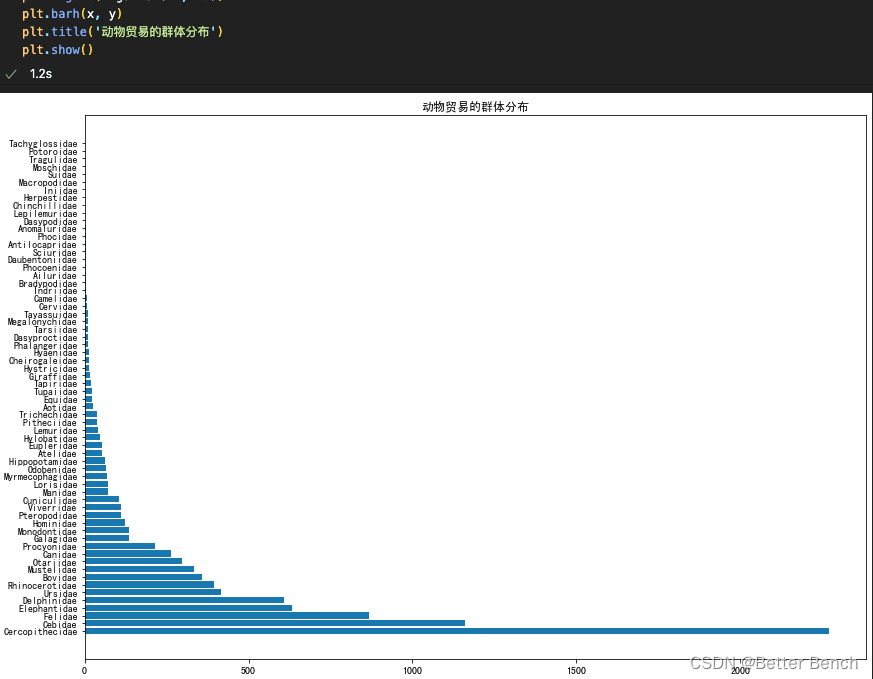Screen dimensions: 873x679
Task: Click the plt.title code line
Action: (122, 32)
